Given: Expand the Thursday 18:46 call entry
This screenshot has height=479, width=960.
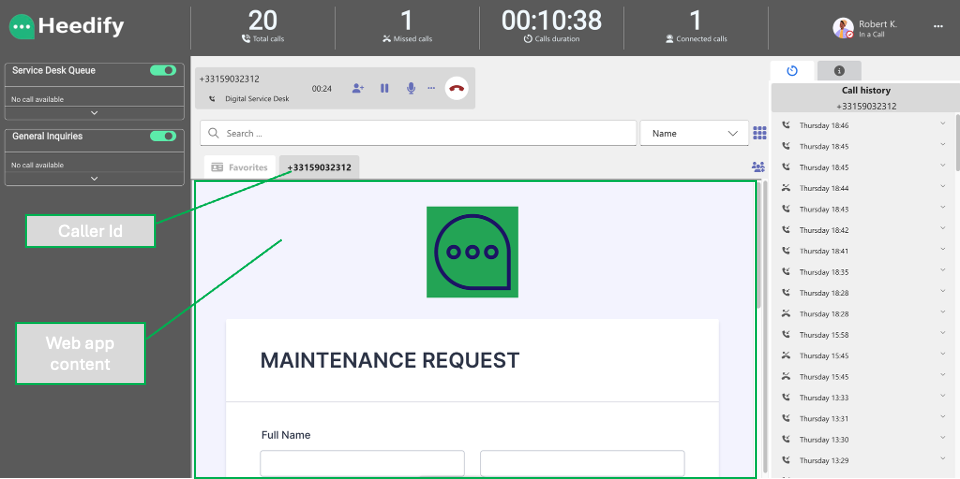Looking at the screenshot, I should click(x=942, y=125).
